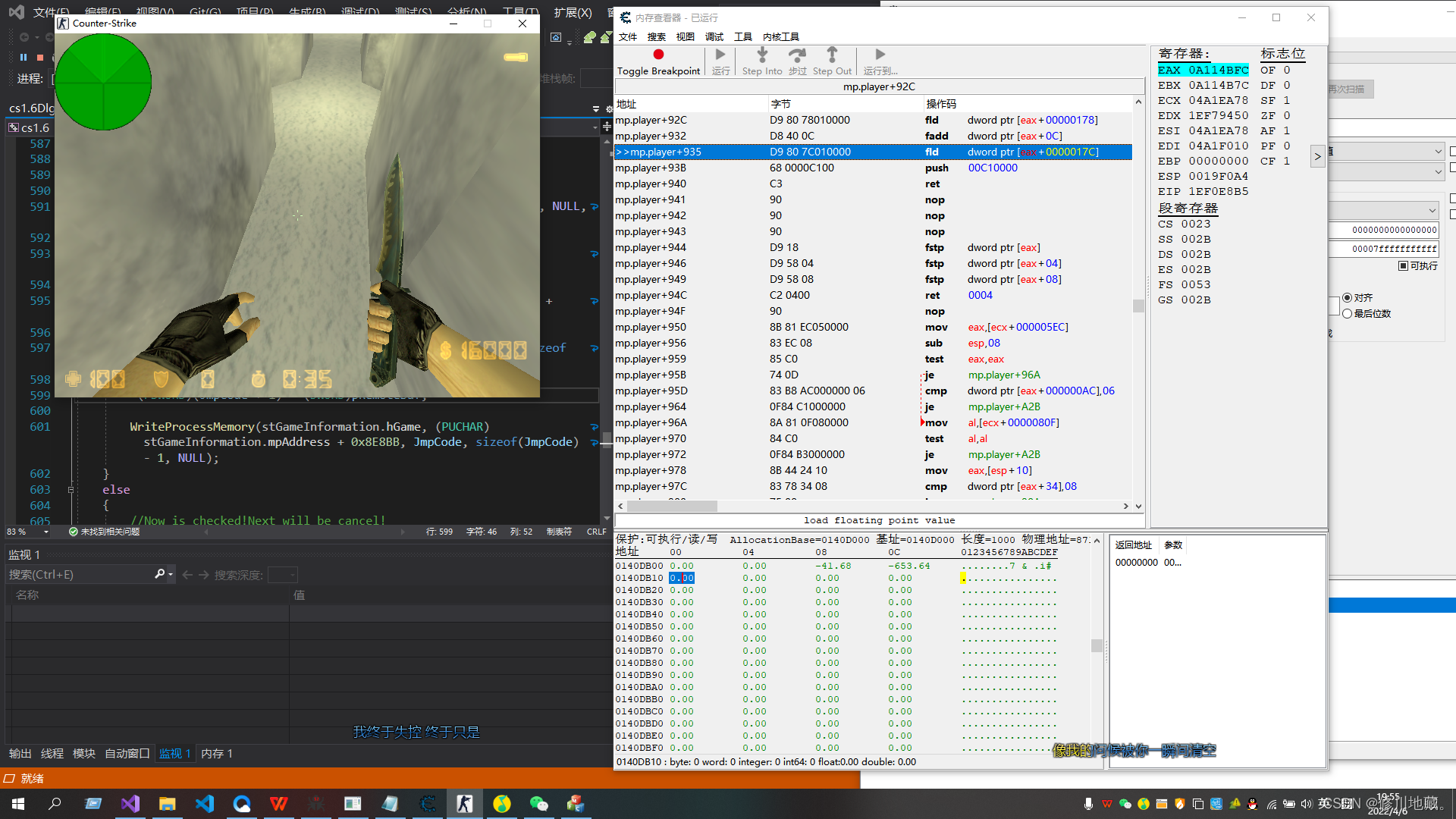
Task: Click the 00007fffffffffff stop address field
Action: click(1384, 249)
